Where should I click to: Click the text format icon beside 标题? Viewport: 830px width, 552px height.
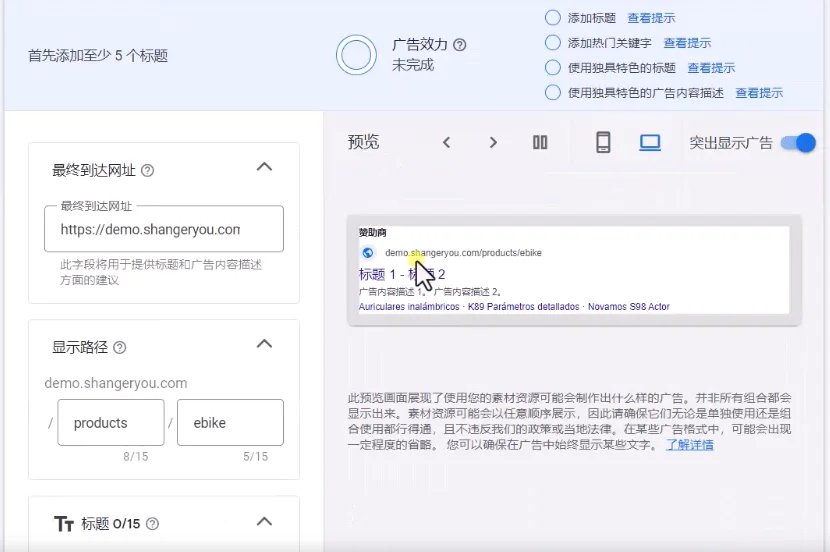point(64,524)
